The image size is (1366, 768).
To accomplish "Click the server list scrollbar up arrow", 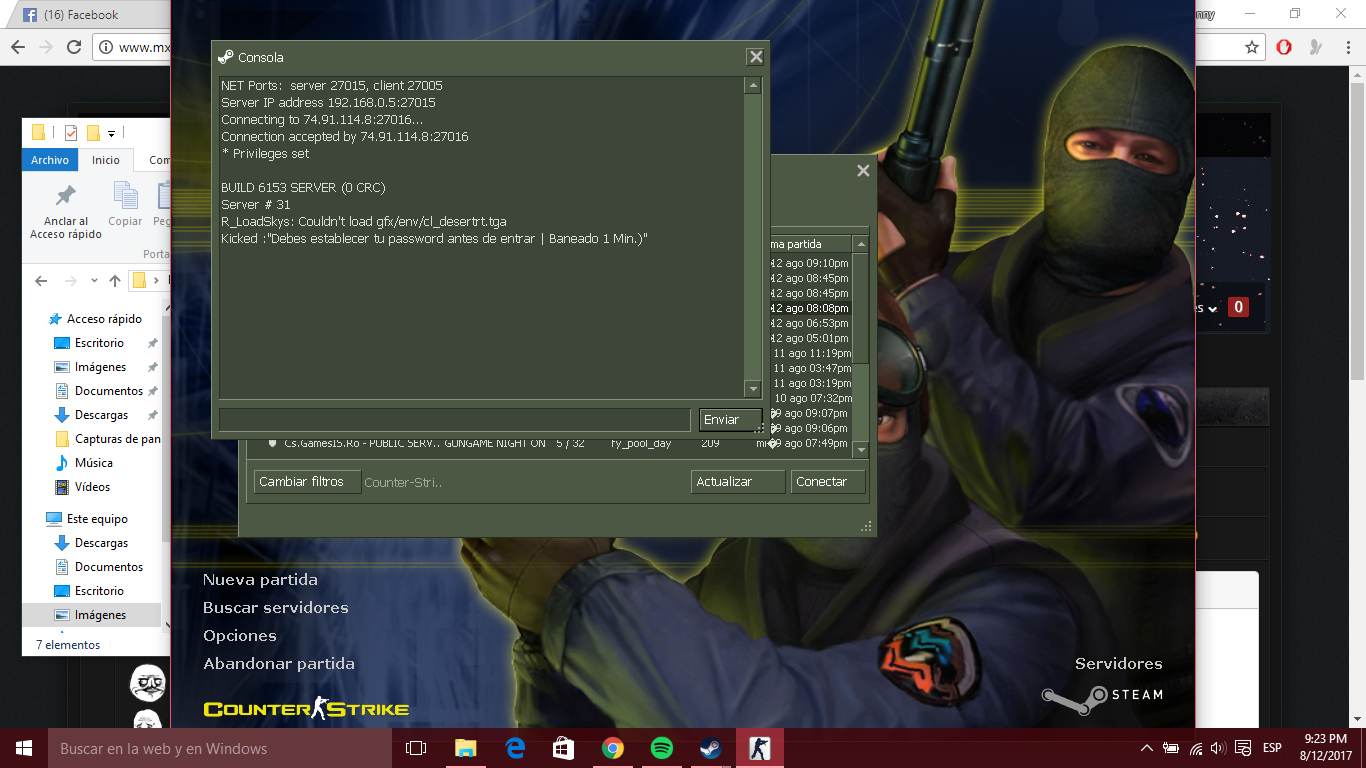I will tap(861, 244).
